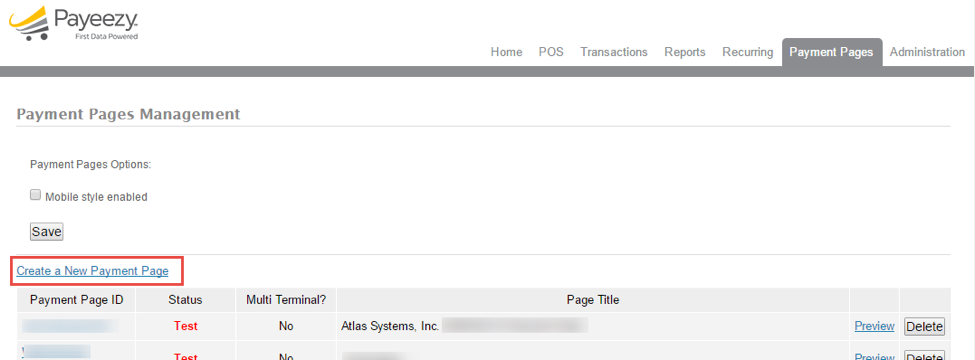Click the Status column header

pos(185,300)
